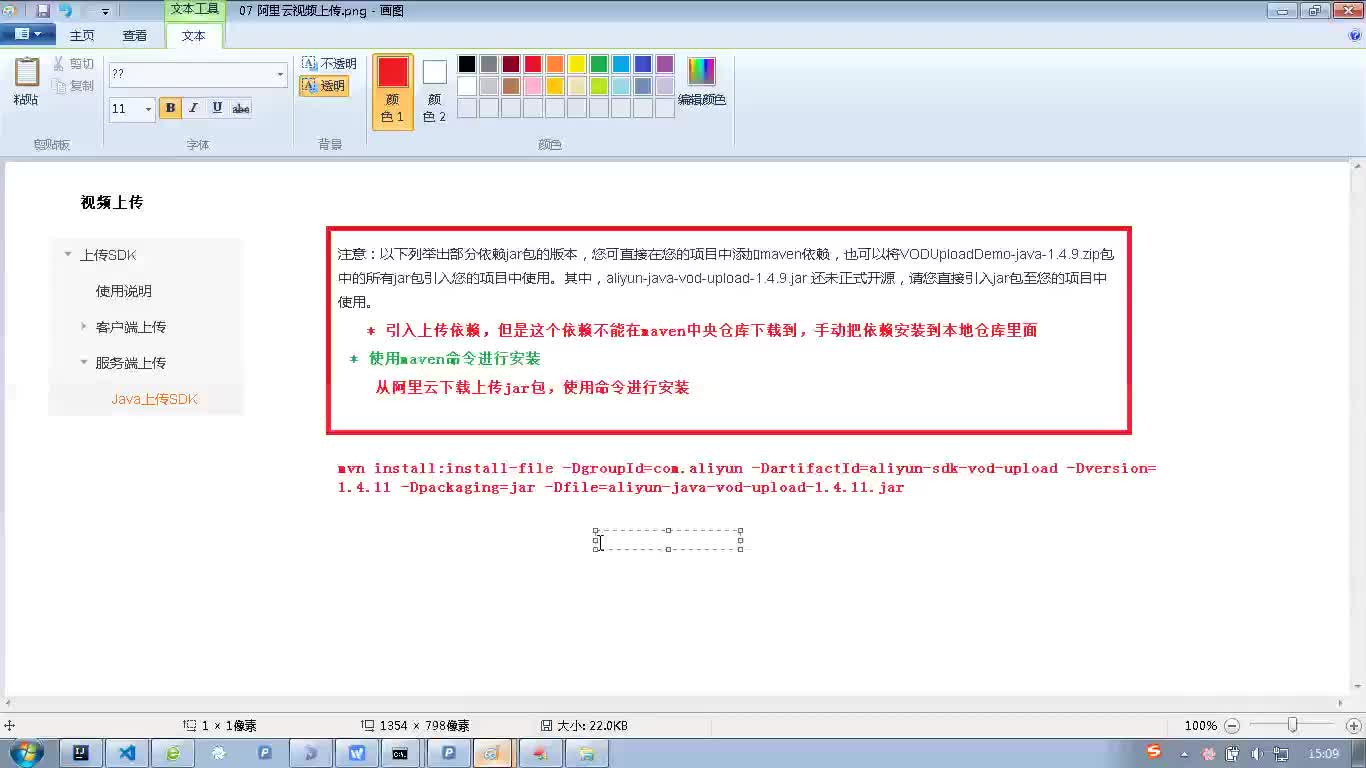The width and height of the screenshot is (1366, 768).
Task: Click the 复制 copy button
Action: (73, 86)
